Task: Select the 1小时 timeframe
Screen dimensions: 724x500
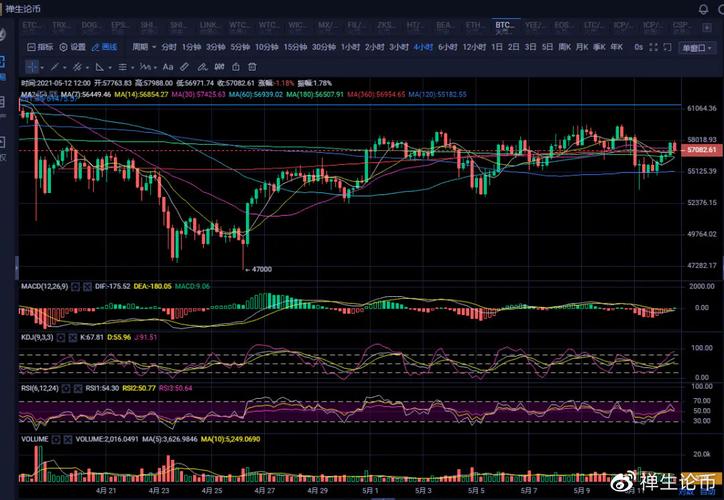Action: coord(350,47)
